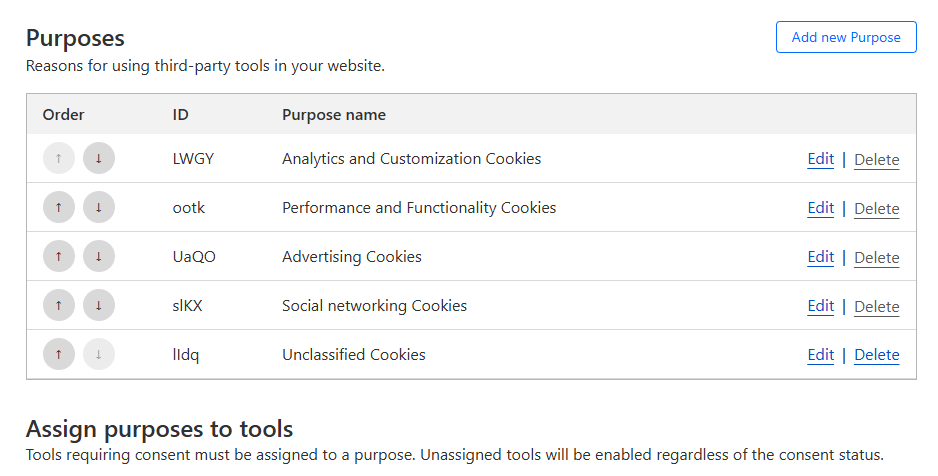Move Analytics and Customization Cookies down
Viewport: 938px width, 476px height.
[x=99, y=159]
